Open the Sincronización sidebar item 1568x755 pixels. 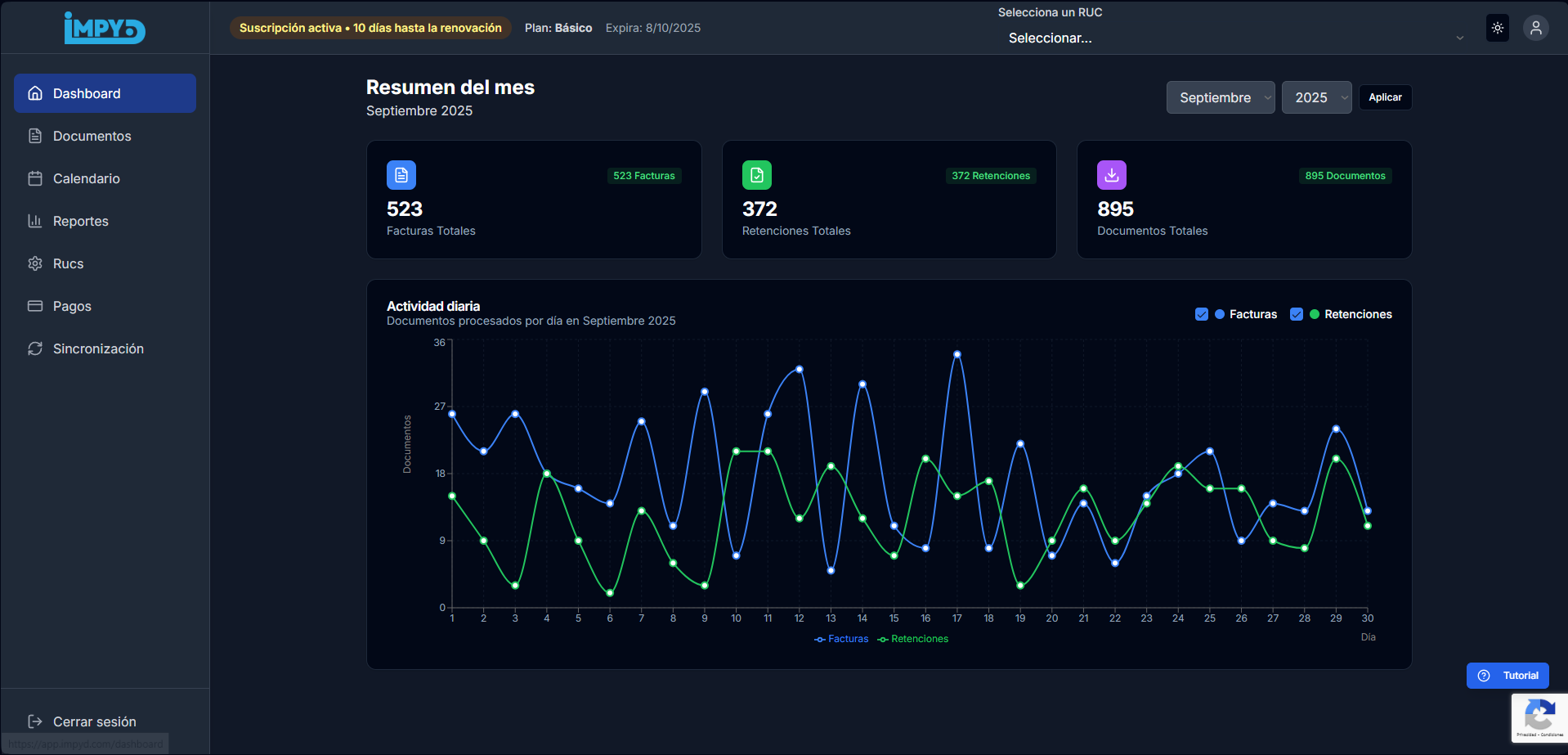point(98,348)
